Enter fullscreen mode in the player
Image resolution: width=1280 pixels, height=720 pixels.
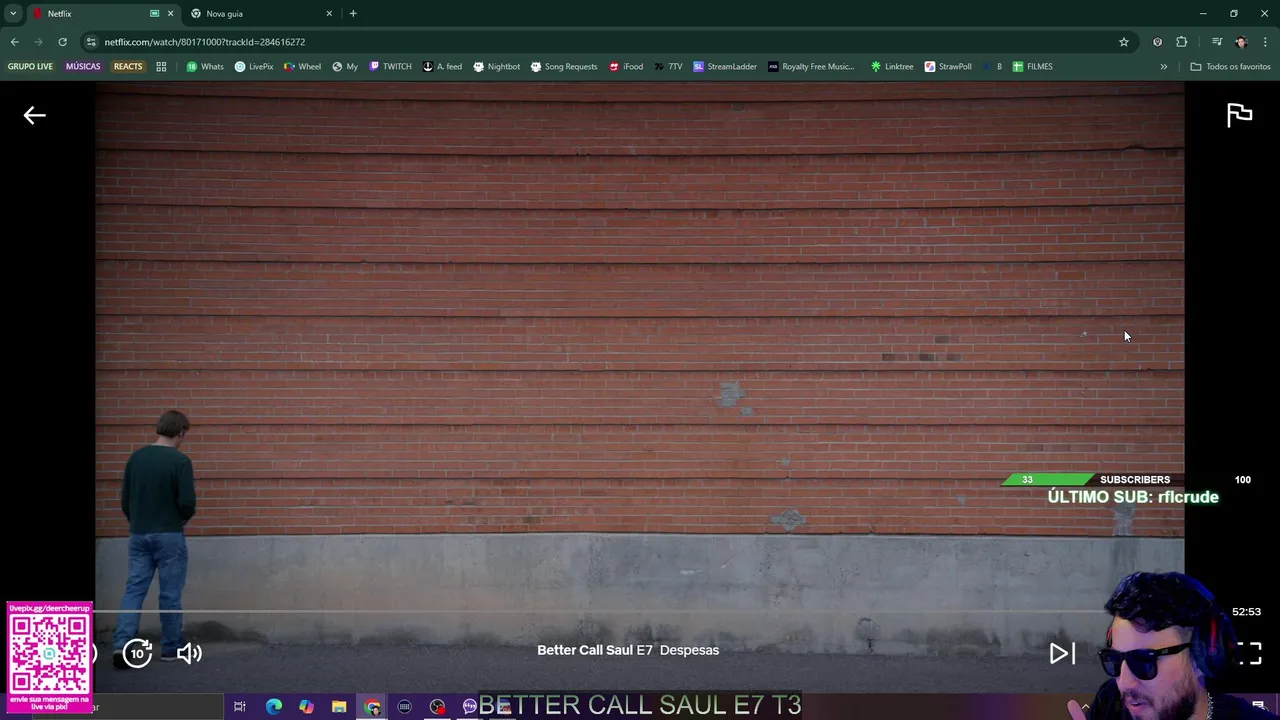[x=1249, y=653]
